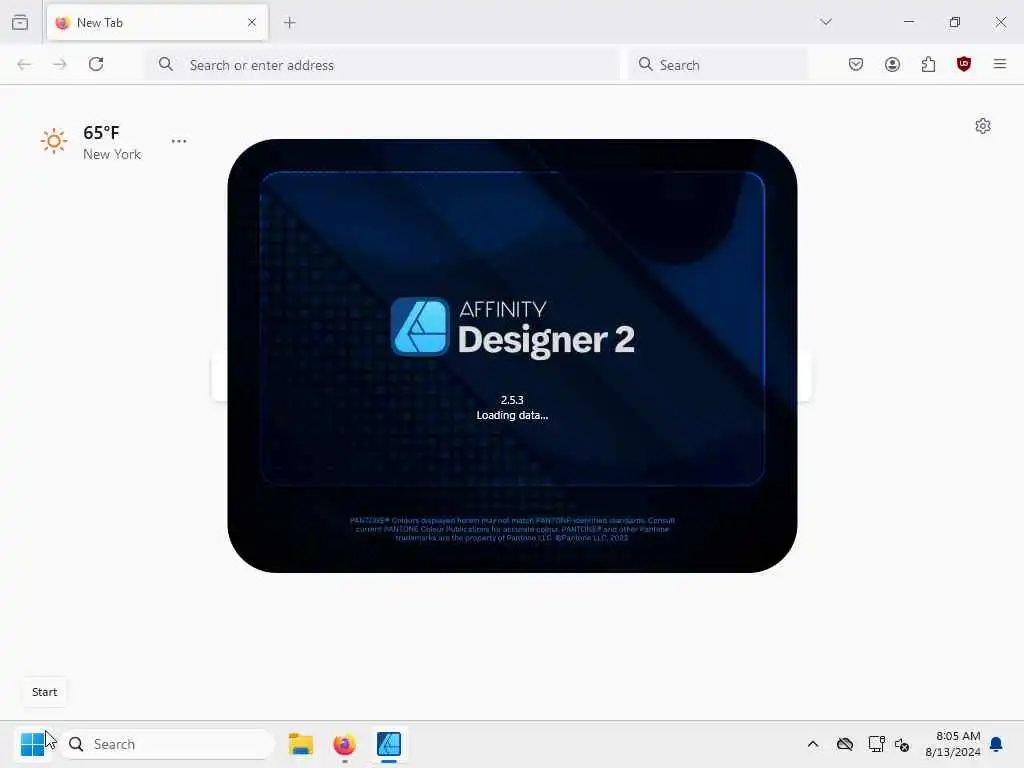
Task: Close the New Tab browser tab
Action: tap(252, 22)
